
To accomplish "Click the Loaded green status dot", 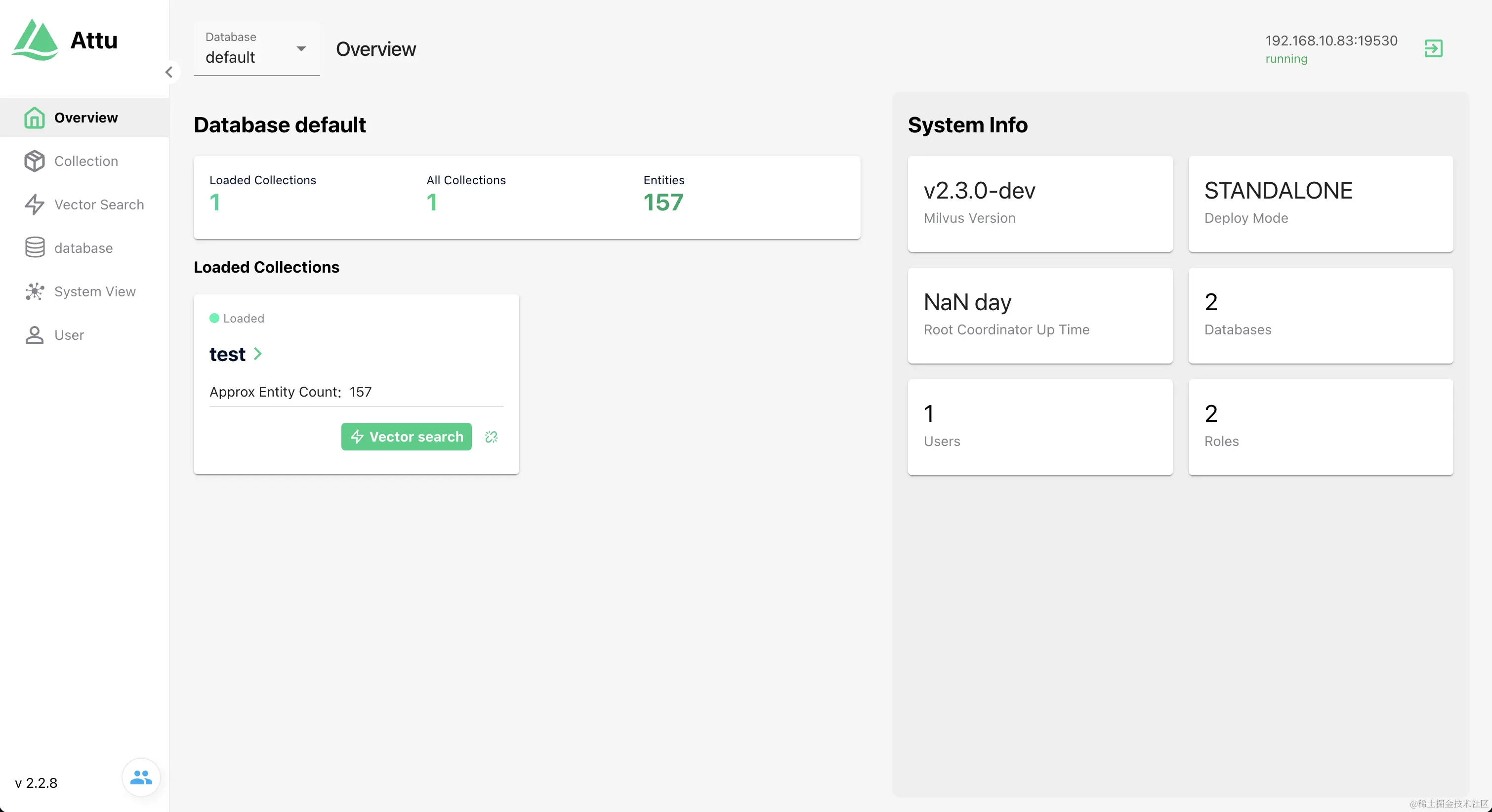I will click(x=214, y=318).
